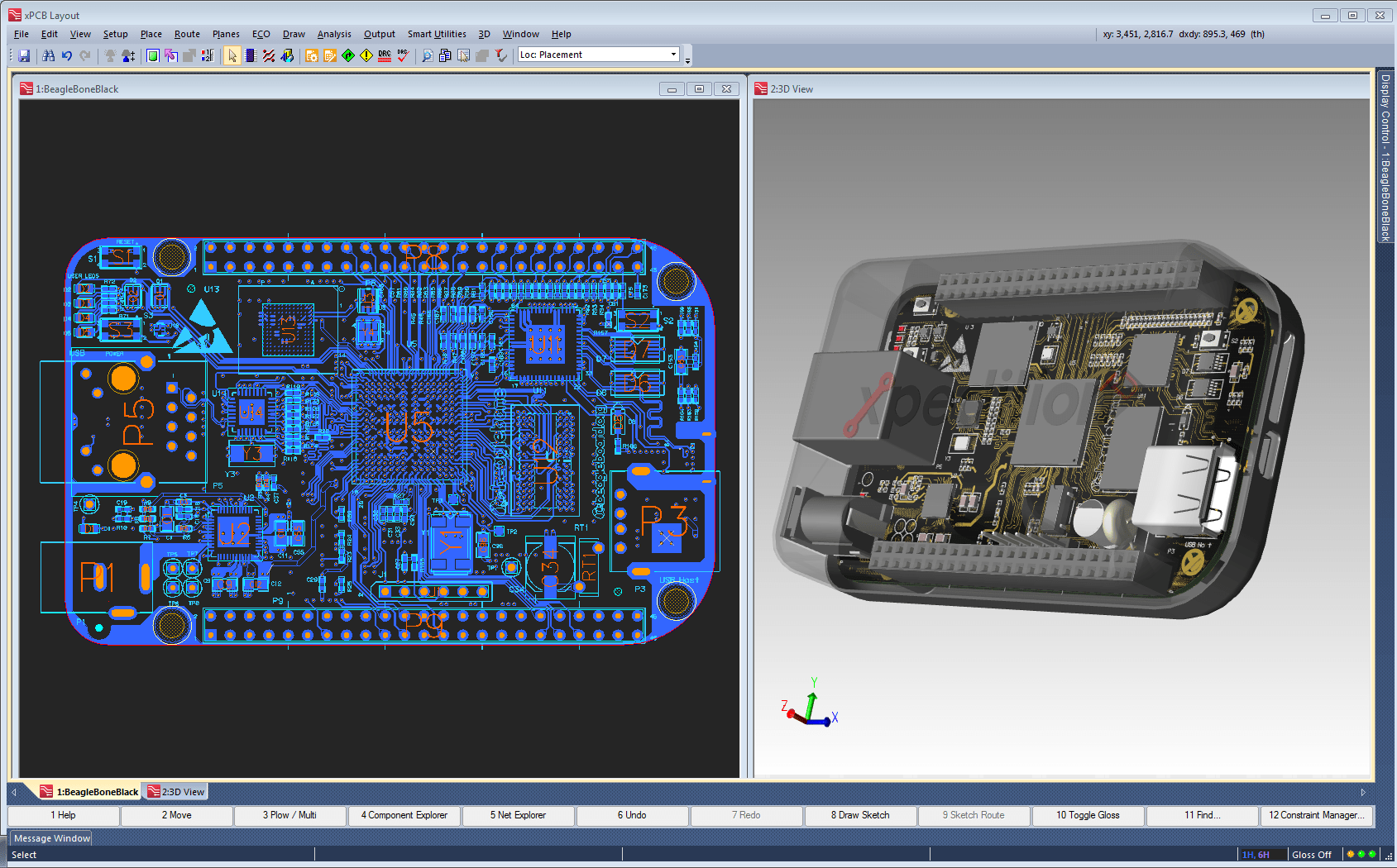
Task: Click the 4 Component Explorer button
Action: point(404,815)
